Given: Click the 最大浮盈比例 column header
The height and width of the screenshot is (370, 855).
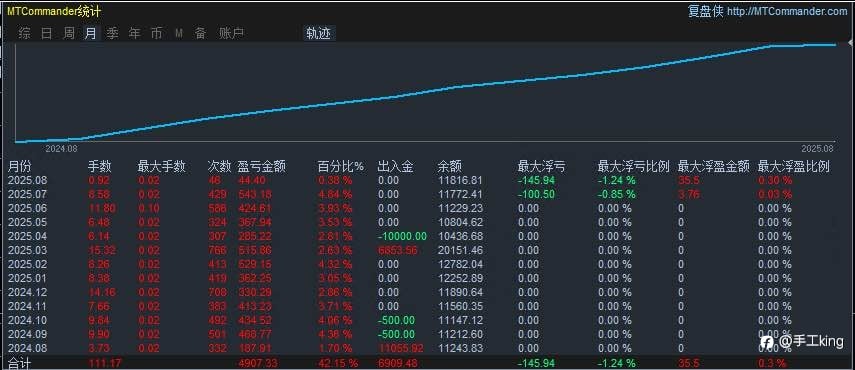Looking at the screenshot, I should (794, 166).
